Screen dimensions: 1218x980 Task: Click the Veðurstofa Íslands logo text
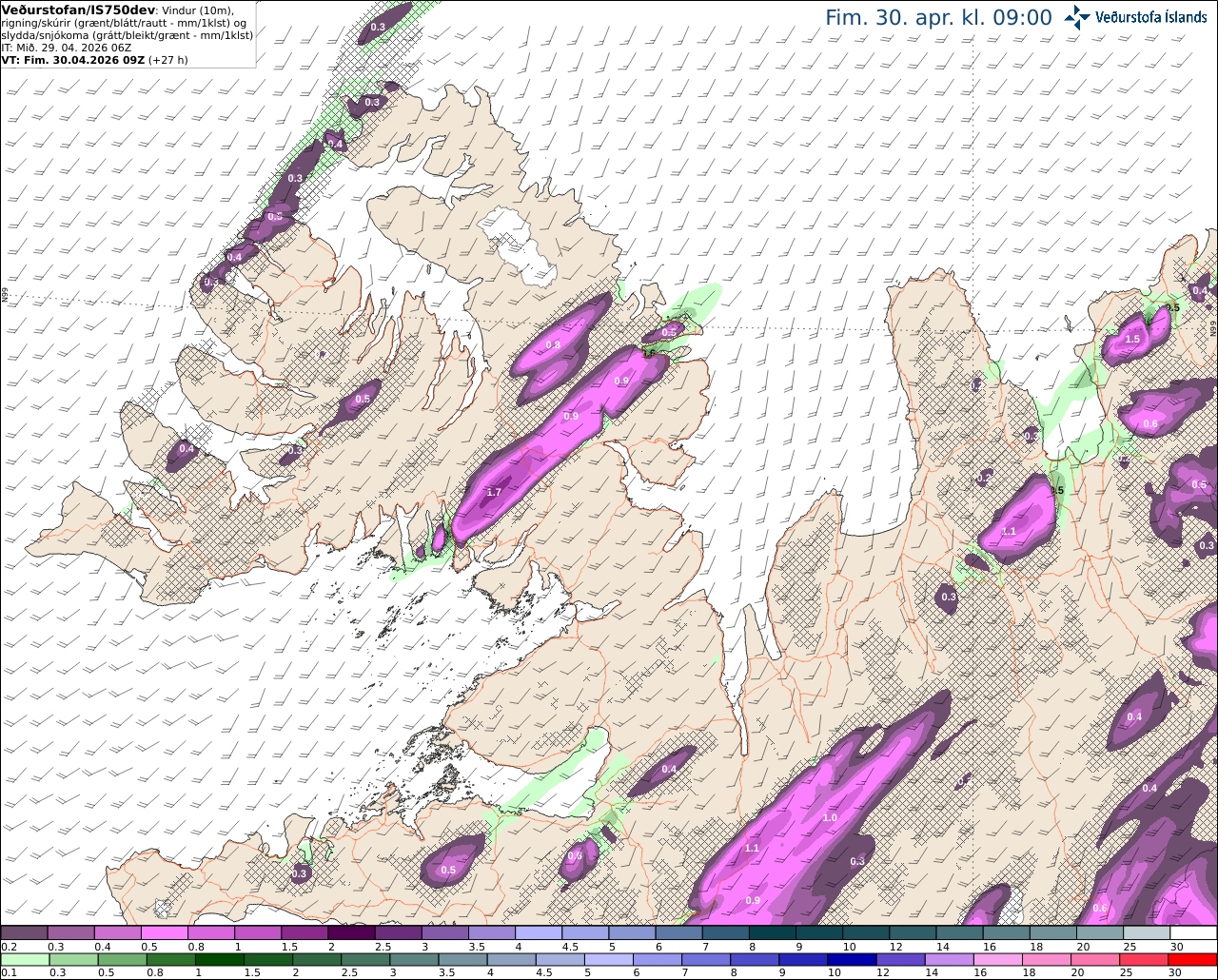[x=1150, y=17]
